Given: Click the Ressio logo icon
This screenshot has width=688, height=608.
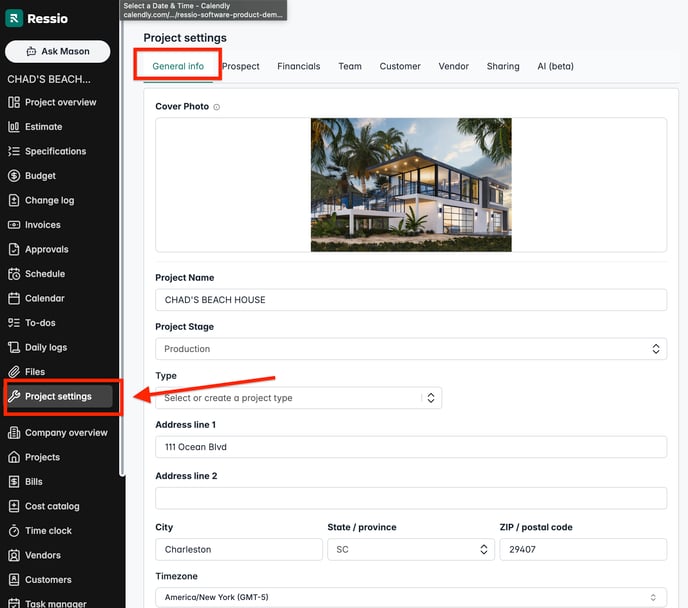Looking at the screenshot, I should click(x=15, y=18).
